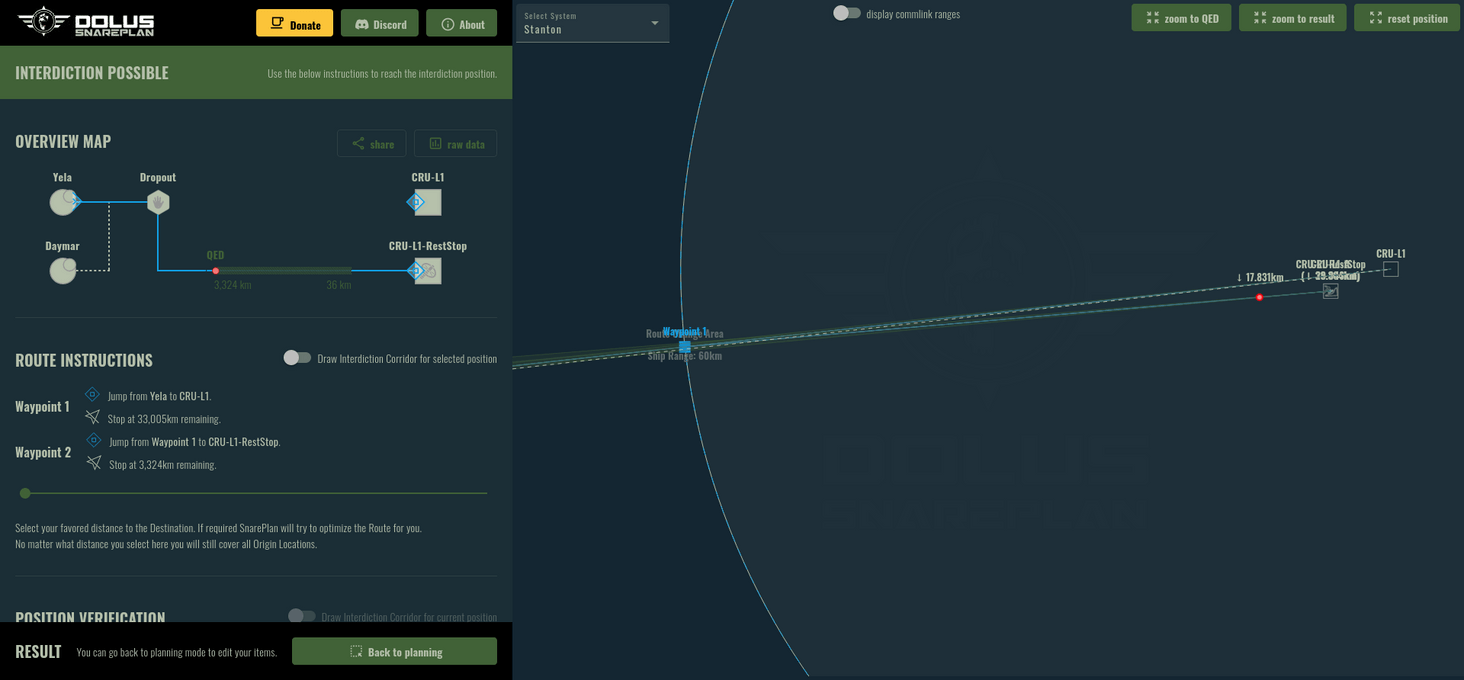The image size is (1464, 680).
Task: Select the Yela moon icon on overview map
Action: coord(62,201)
